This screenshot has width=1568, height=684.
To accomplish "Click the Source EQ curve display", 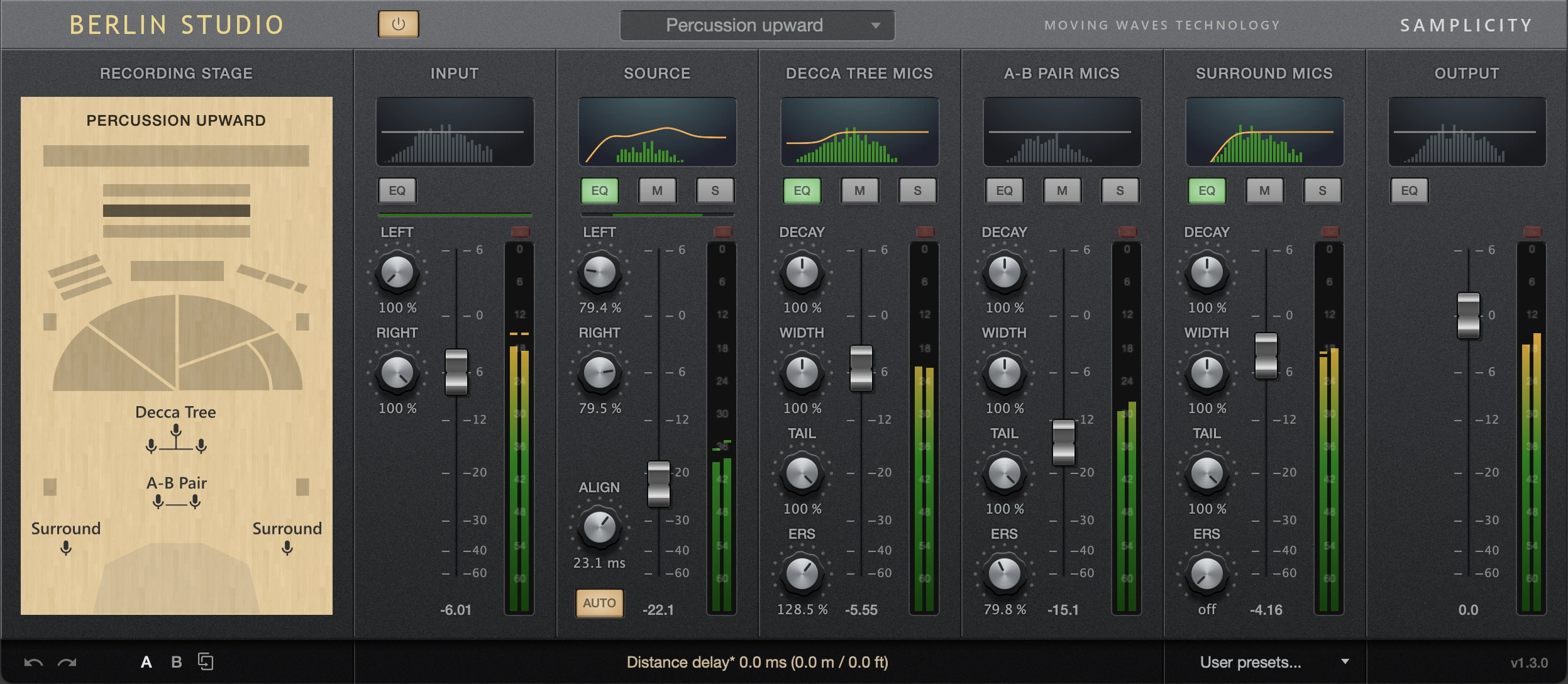I will pyautogui.click(x=657, y=132).
